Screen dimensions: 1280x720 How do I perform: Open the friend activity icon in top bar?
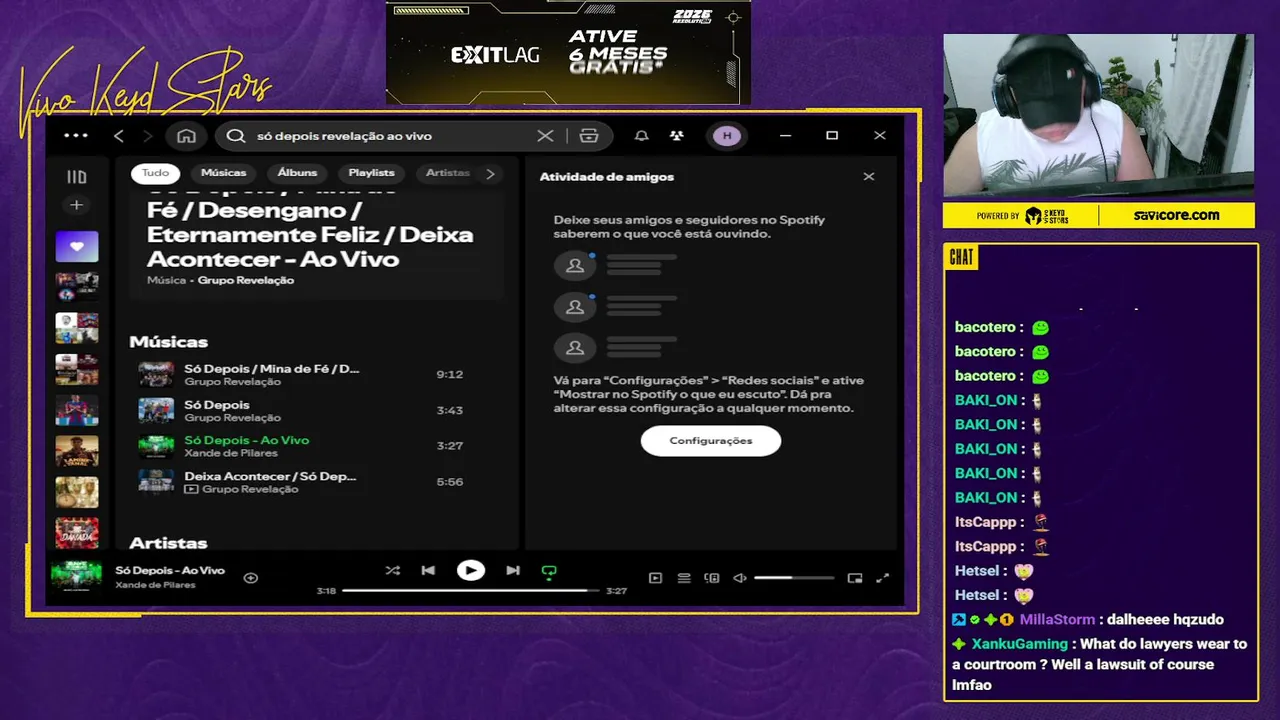click(677, 136)
